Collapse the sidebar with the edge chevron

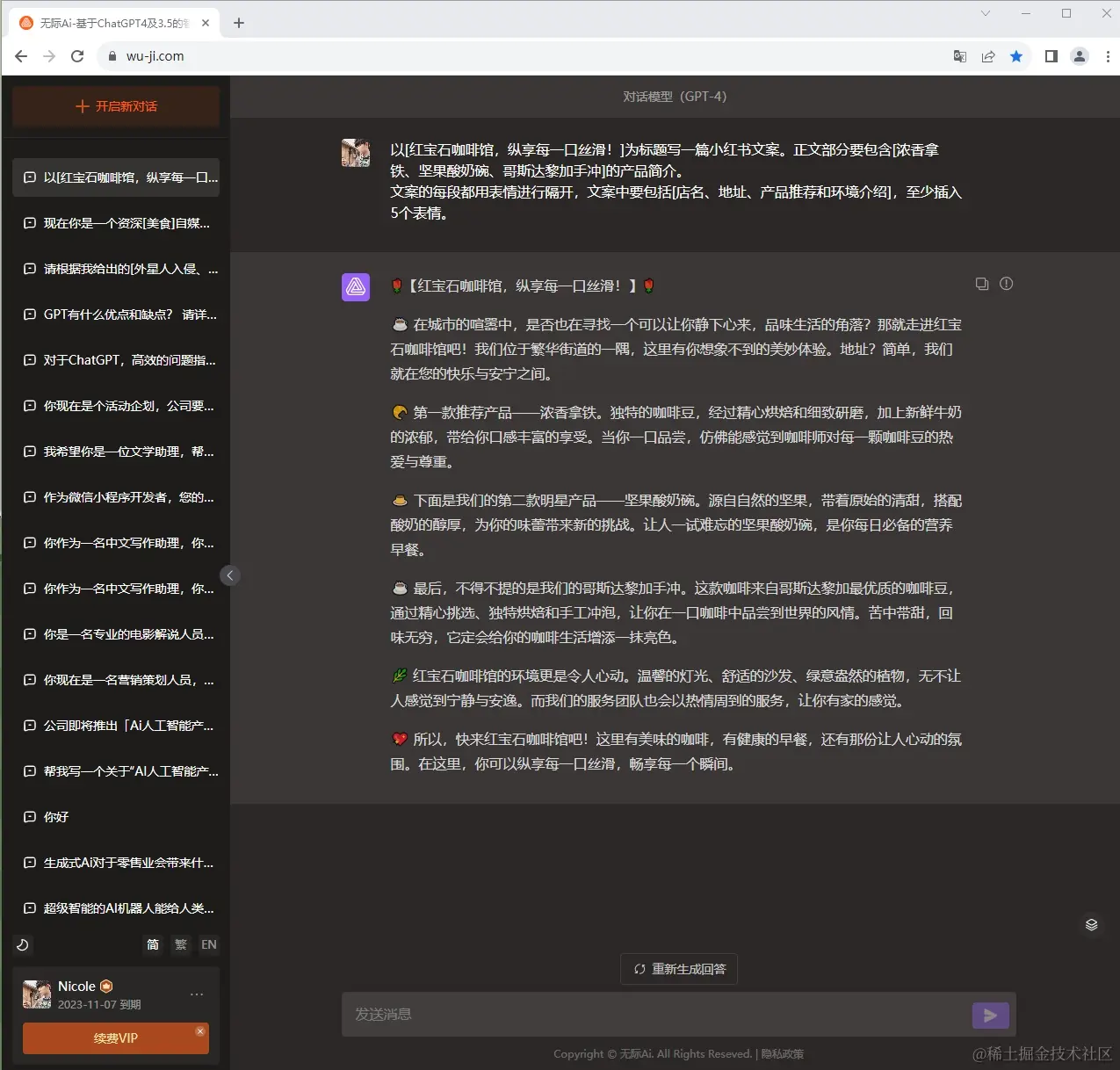point(229,575)
